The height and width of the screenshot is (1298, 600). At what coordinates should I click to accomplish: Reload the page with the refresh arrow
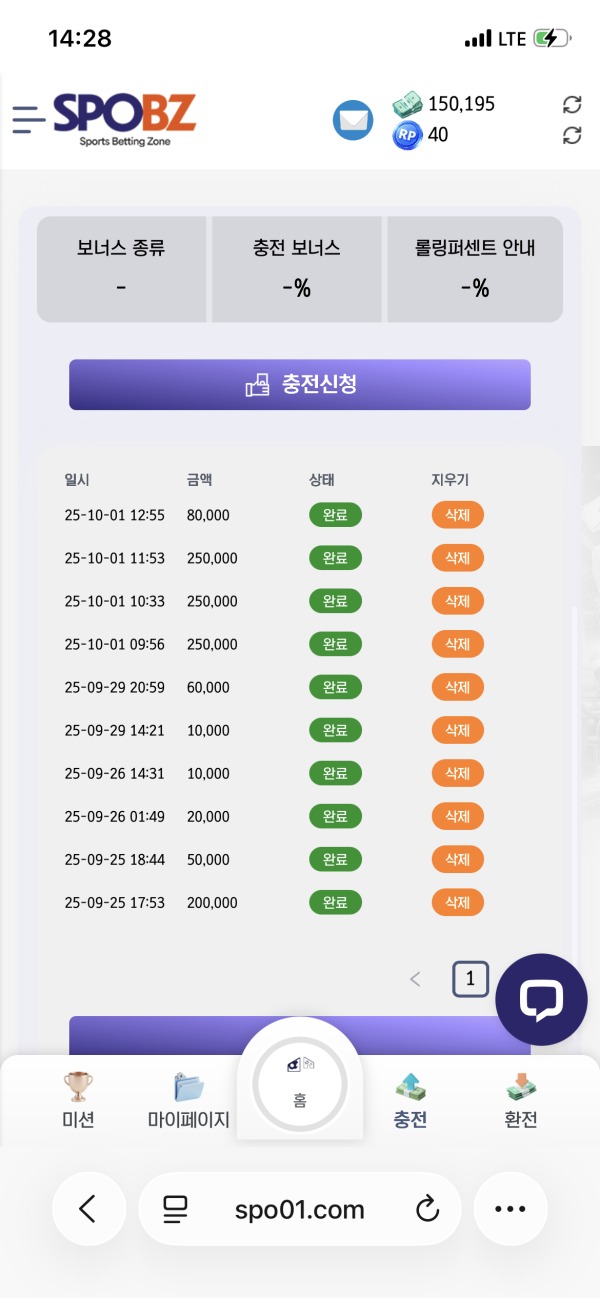click(427, 1209)
